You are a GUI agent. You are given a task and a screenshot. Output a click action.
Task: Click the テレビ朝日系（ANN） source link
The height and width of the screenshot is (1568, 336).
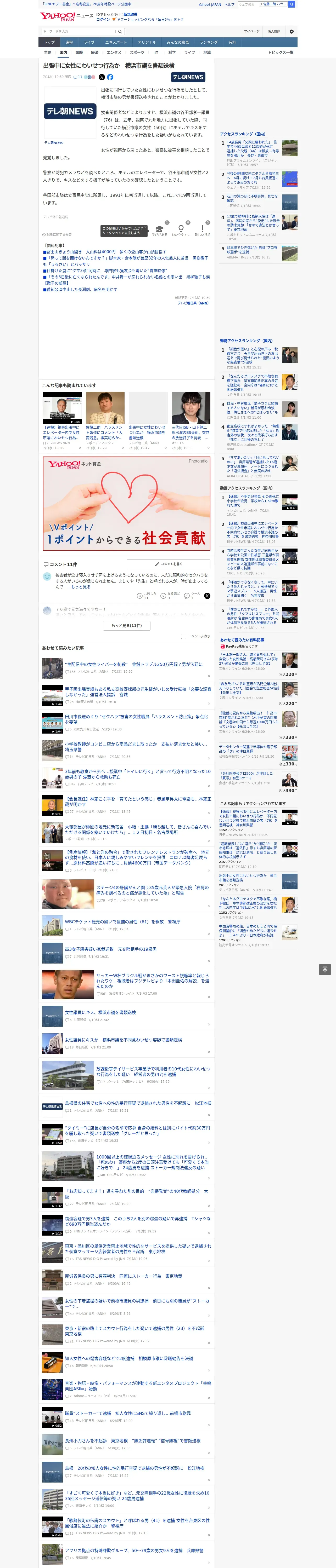click(x=193, y=303)
